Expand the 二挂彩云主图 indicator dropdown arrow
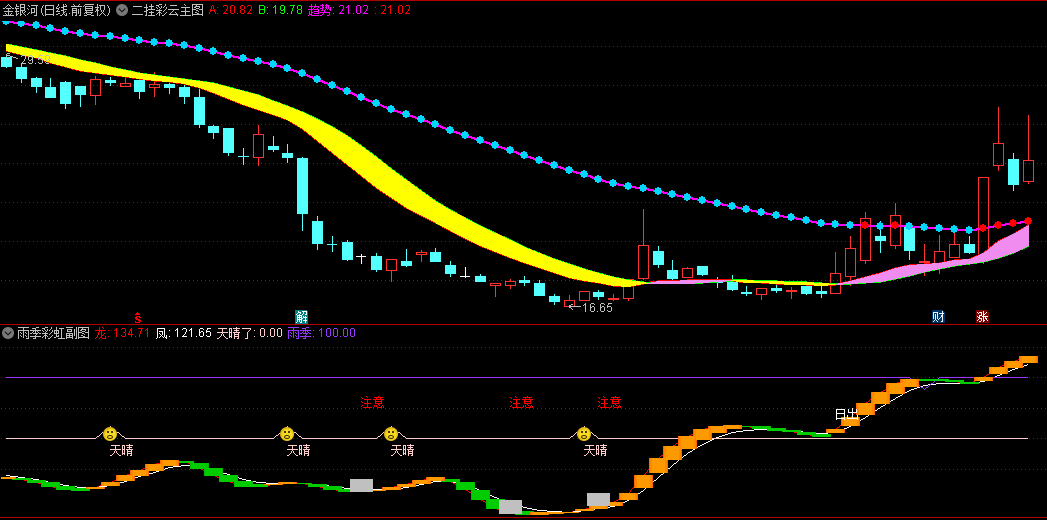Screen dimensions: 1047x520 click(122, 10)
